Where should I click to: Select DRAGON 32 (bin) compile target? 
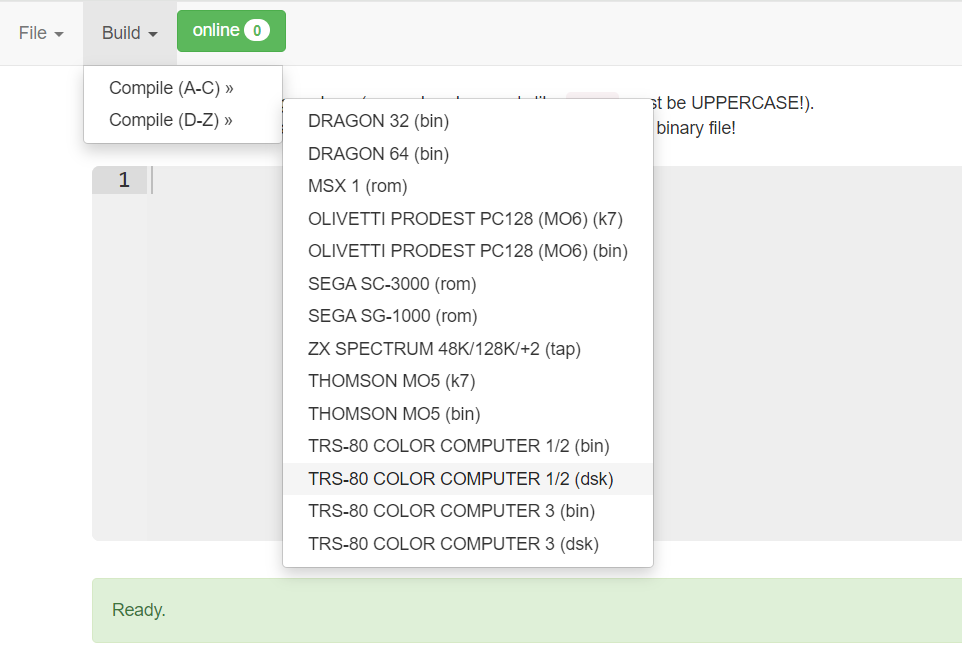(378, 121)
